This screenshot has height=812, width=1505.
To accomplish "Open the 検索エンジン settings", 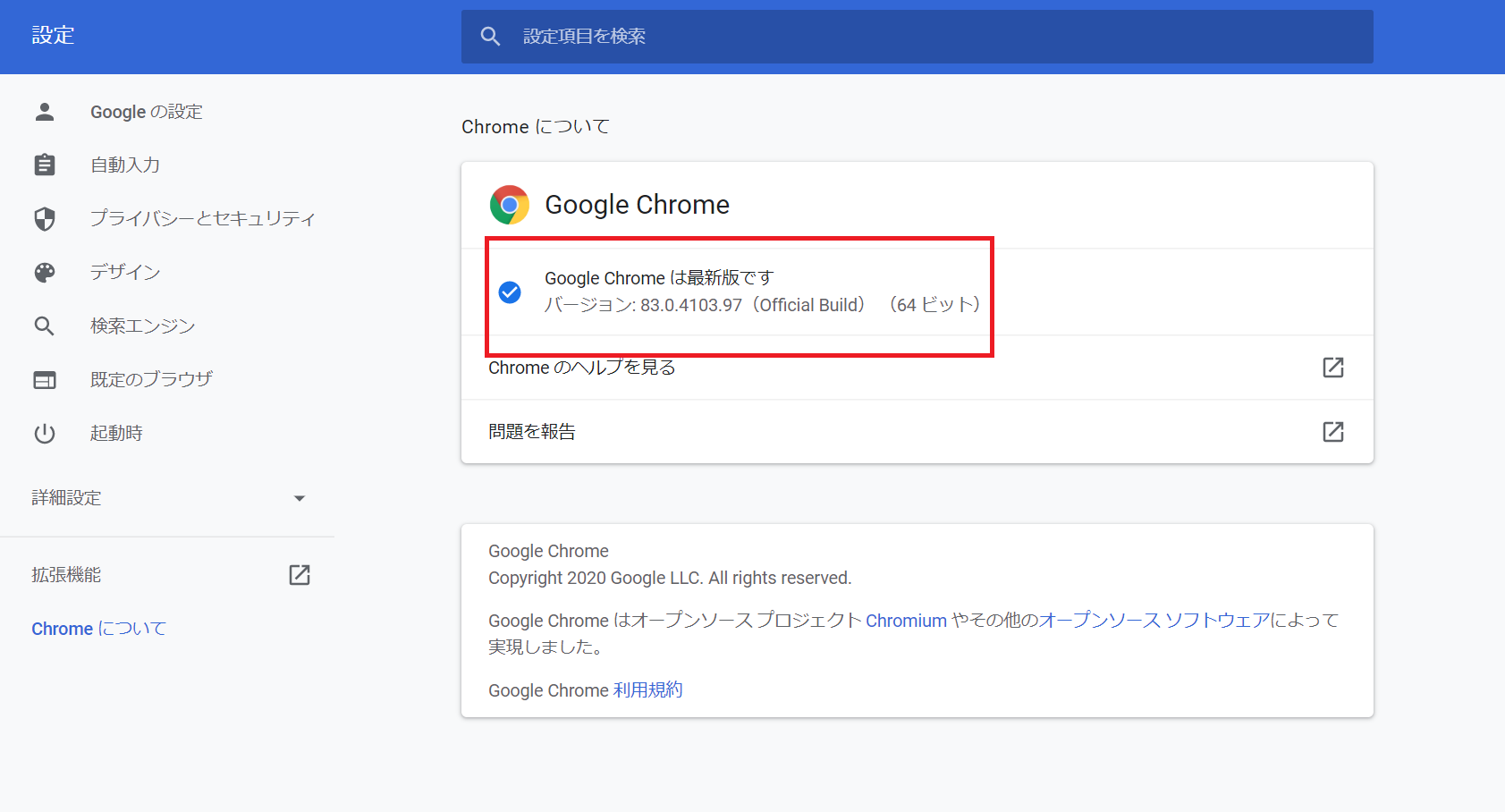I will 143,326.
